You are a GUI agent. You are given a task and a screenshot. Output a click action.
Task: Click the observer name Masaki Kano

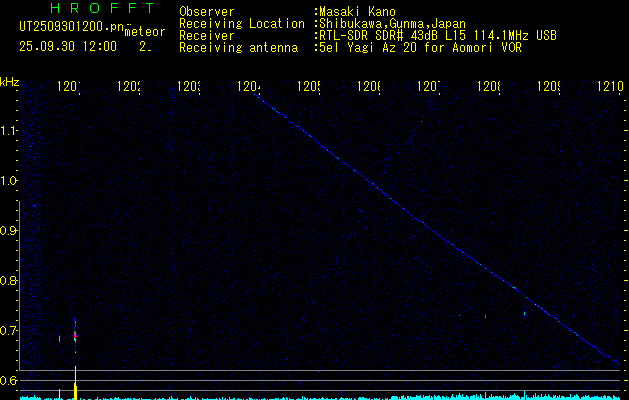tap(357, 11)
